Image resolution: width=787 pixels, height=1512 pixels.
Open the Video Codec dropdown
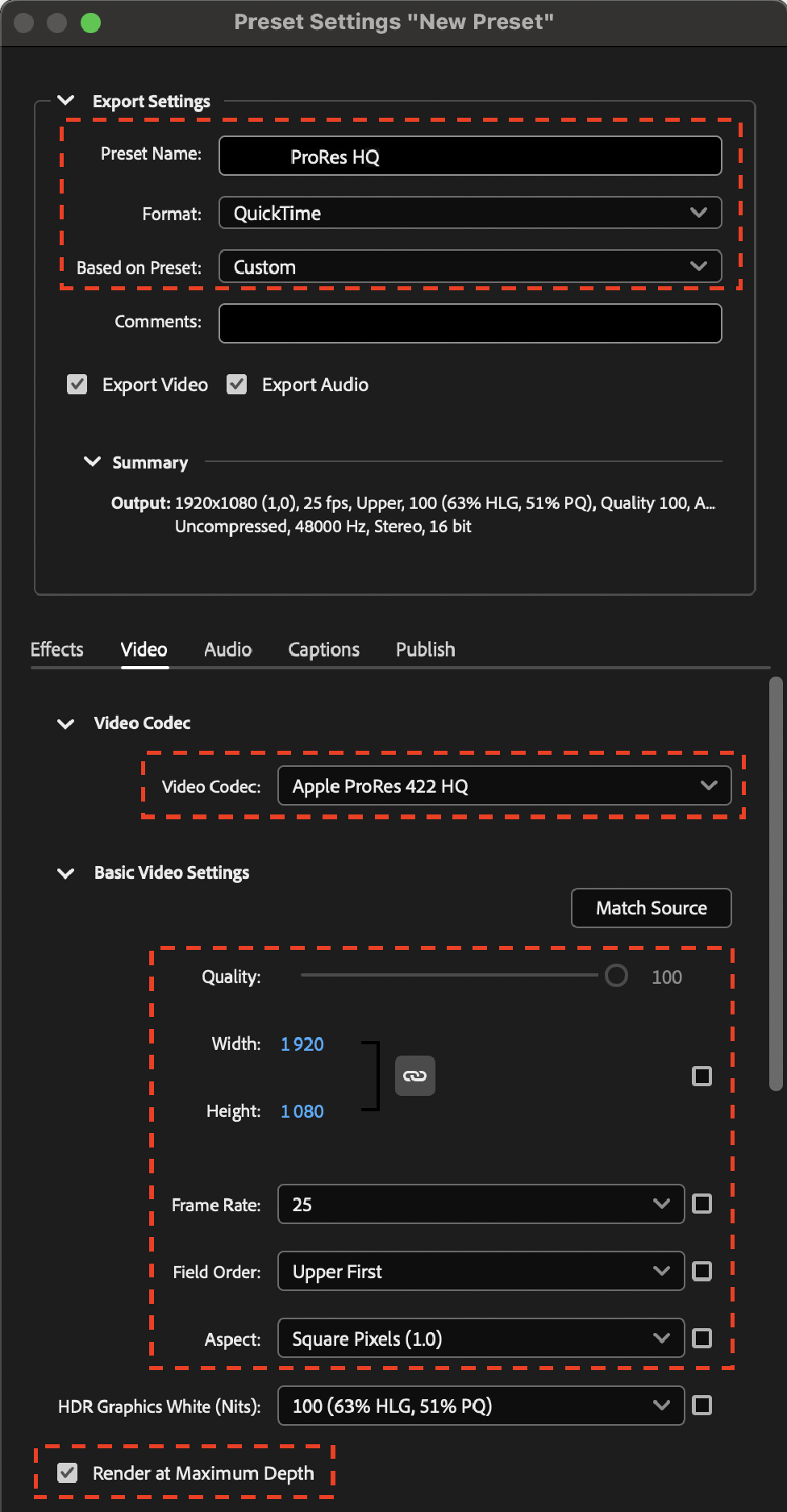coord(505,786)
